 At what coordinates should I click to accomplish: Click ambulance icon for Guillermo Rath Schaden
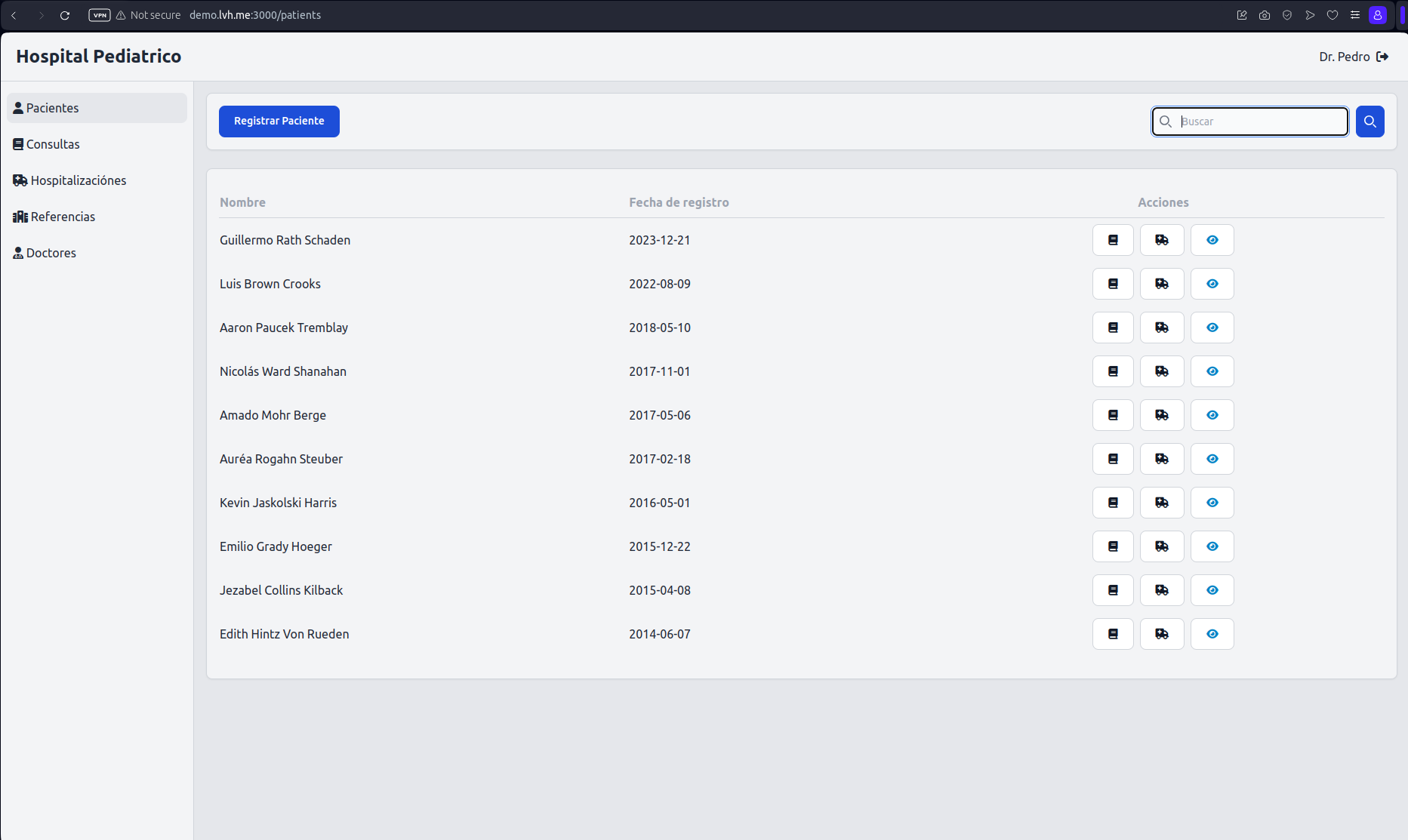click(x=1162, y=240)
